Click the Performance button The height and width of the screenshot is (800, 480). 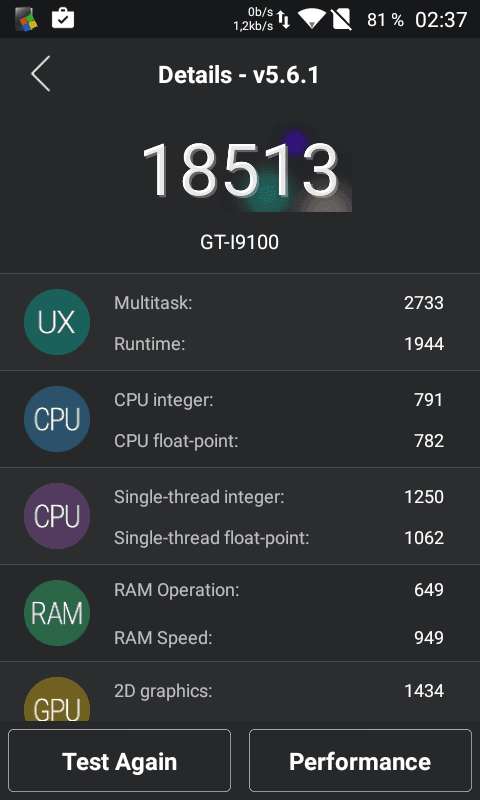(360, 760)
